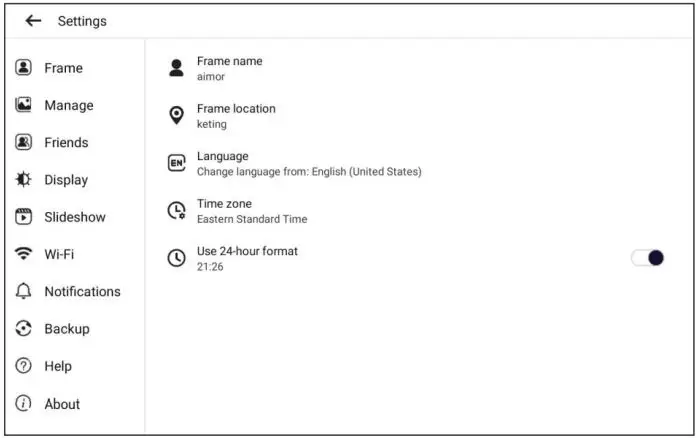The height and width of the screenshot is (438, 698).
Task: Open the Language selection setting
Action: [x=308, y=163]
